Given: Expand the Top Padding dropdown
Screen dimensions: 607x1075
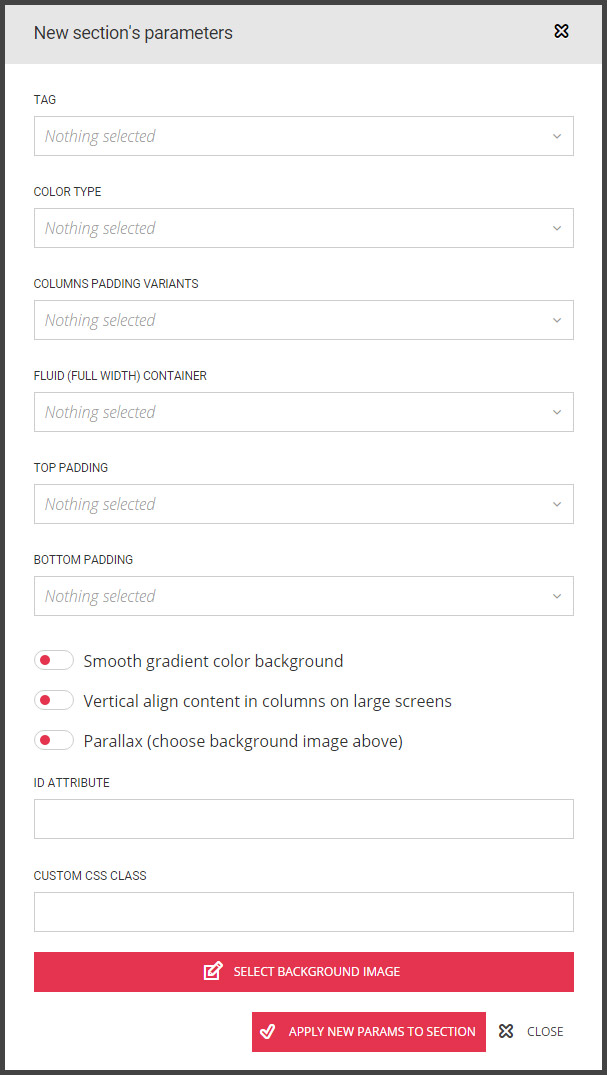Looking at the screenshot, I should pos(303,504).
